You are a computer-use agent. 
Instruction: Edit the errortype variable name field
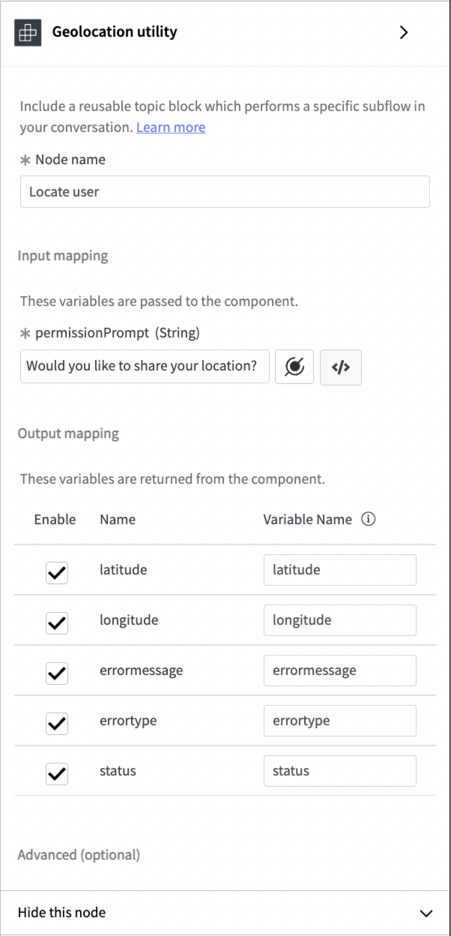pyautogui.click(x=340, y=721)
